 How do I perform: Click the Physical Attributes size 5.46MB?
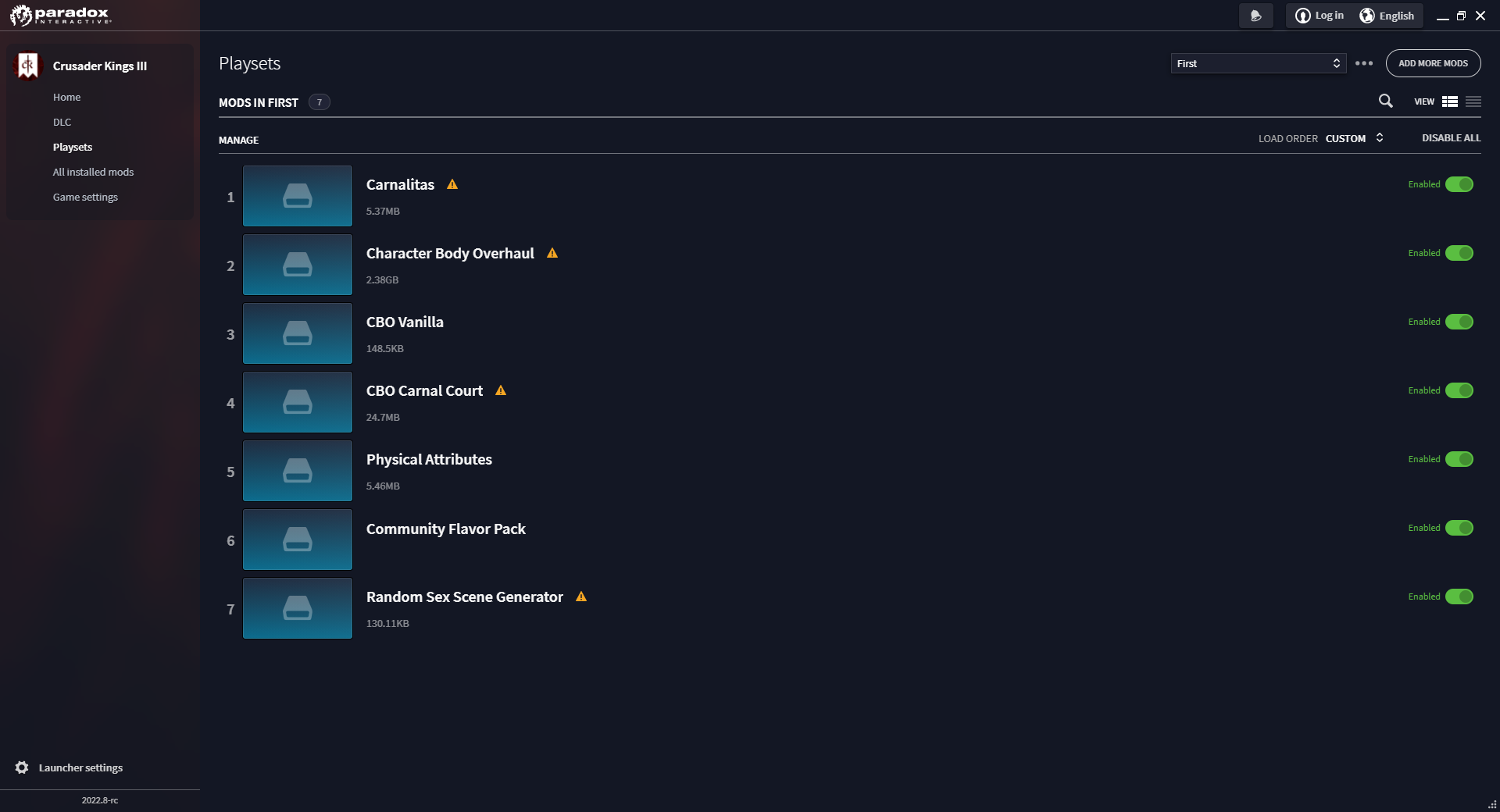(383, 486)
